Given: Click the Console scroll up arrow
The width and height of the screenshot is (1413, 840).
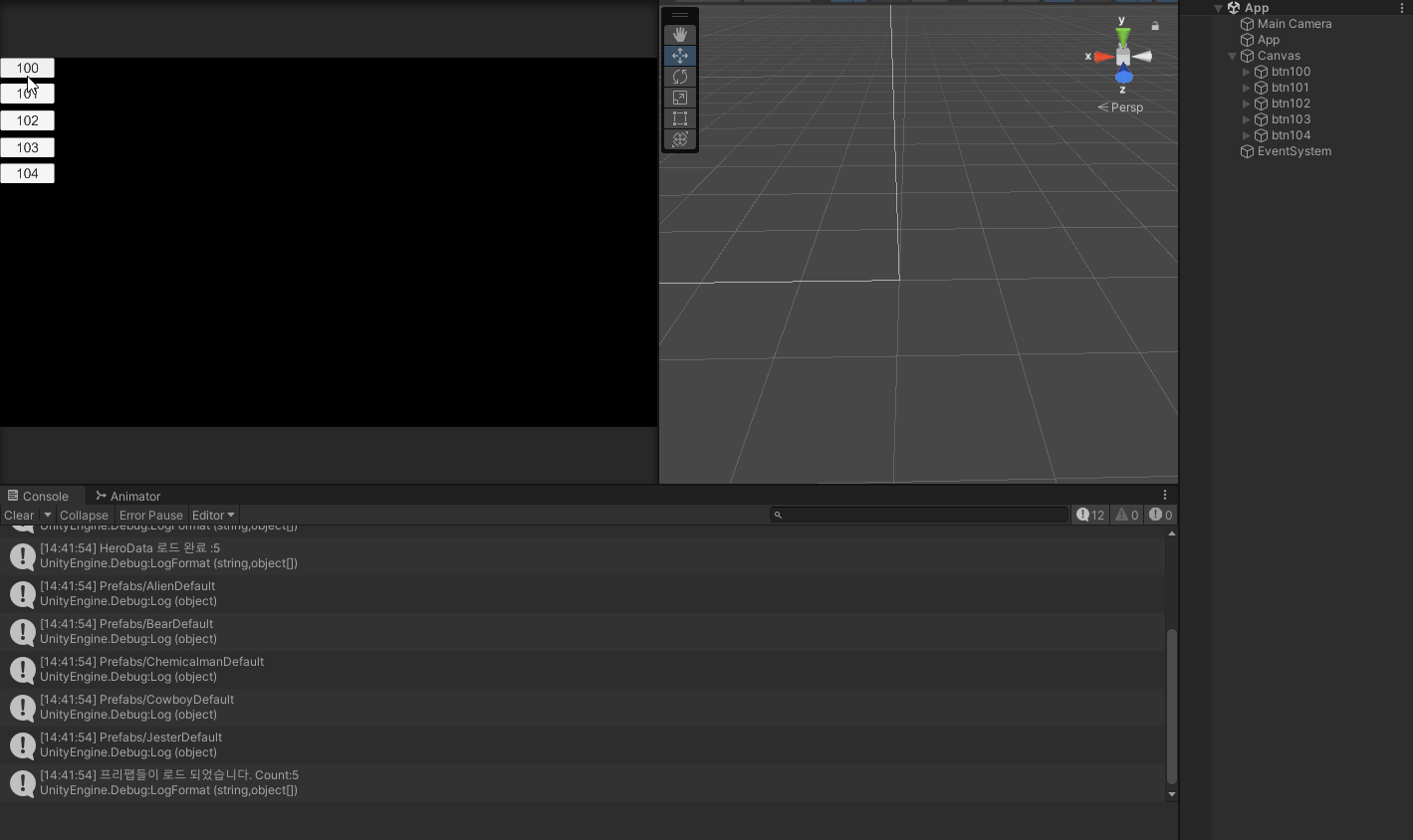Looking at the screenshot, I should 1171,533.
